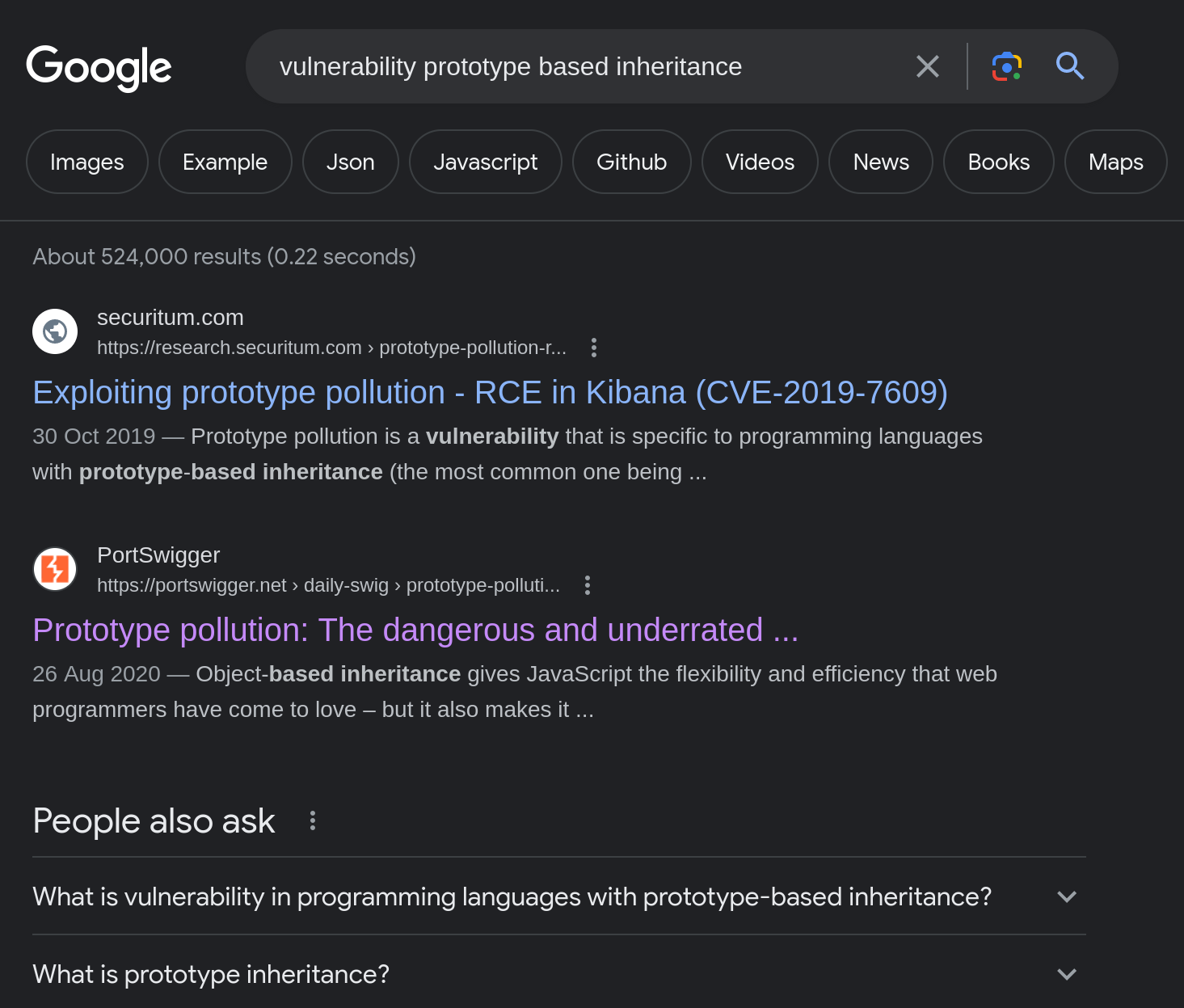Expand the vulnerability in programming languages question
Image resolution: width=1184 pixels, height=1008 pixels.
(x=559, y=896)
